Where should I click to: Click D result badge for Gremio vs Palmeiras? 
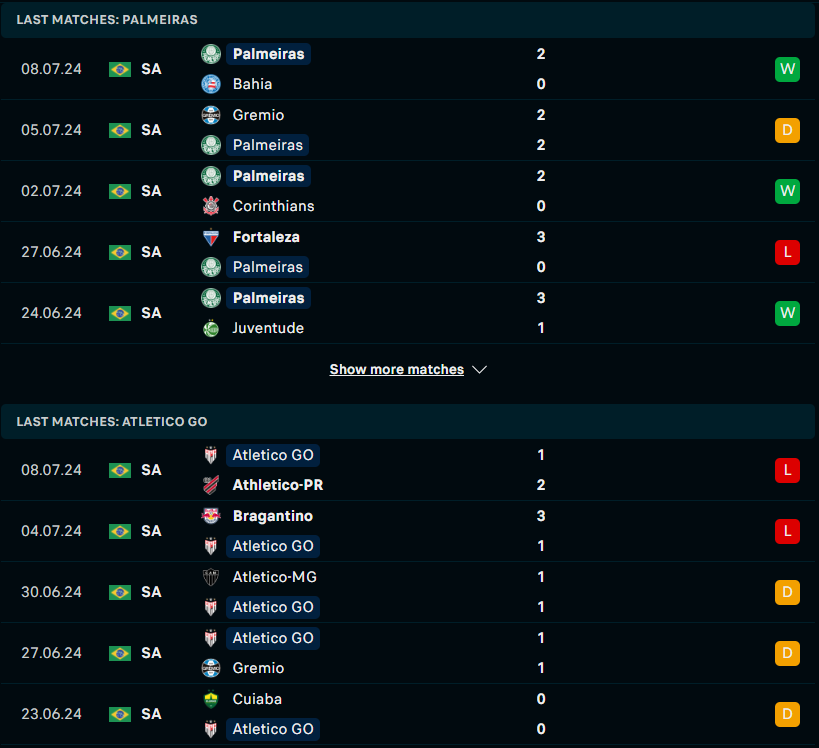point(787,130)
